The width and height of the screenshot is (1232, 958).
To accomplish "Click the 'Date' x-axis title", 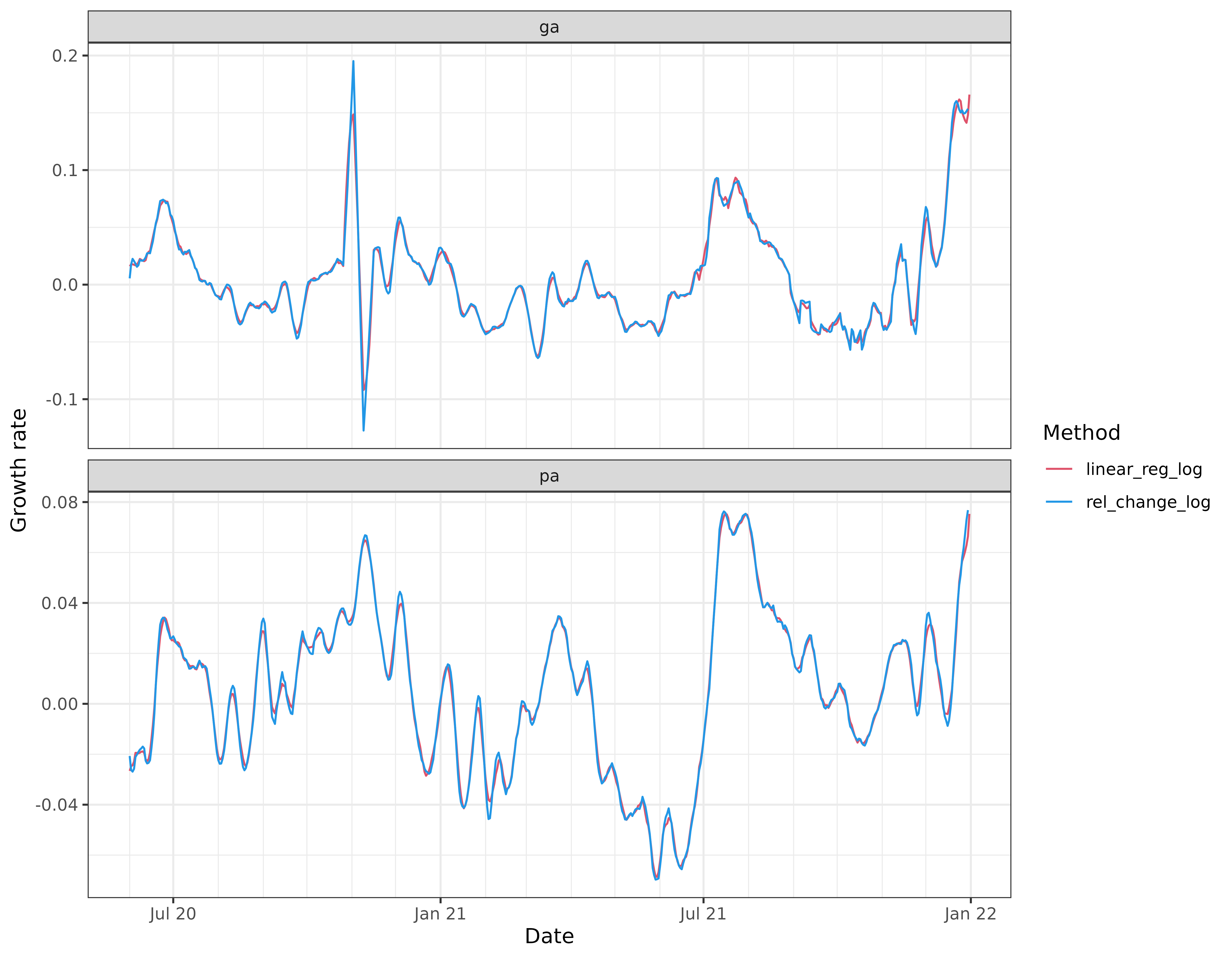I will pyautogui.click(x=549, y=937).
